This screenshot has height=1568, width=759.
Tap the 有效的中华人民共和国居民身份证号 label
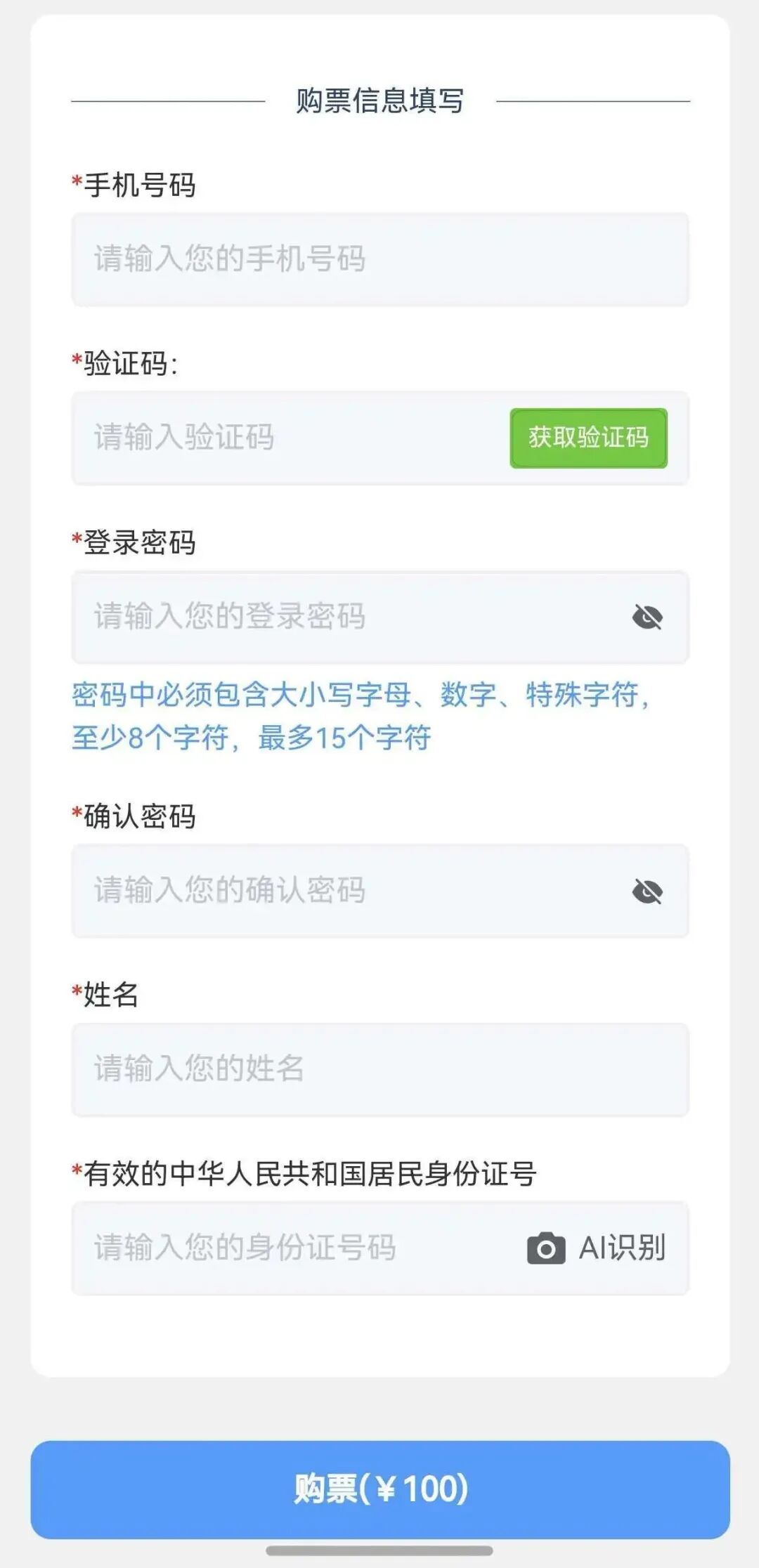tap(309, 1174)
